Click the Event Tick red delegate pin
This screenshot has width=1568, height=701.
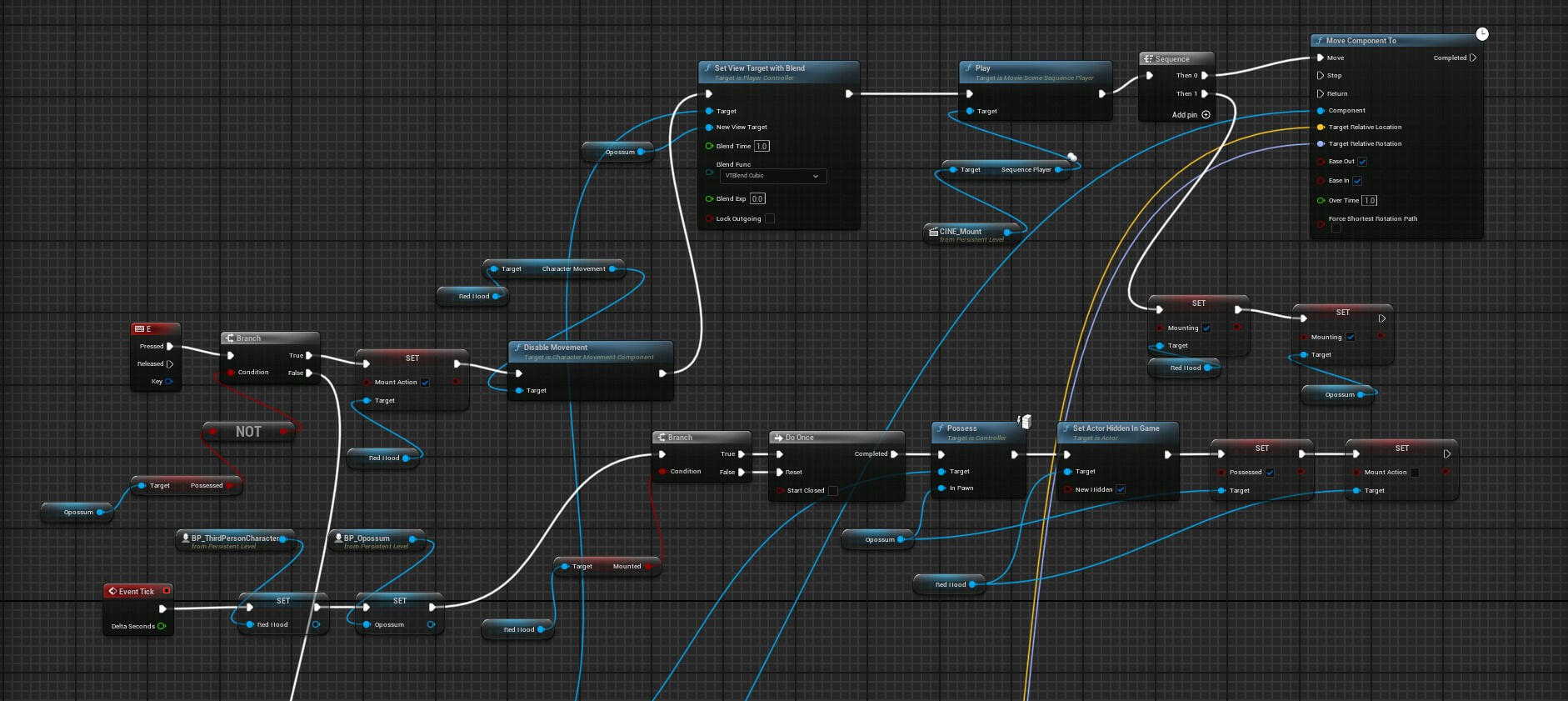(167, 591)
